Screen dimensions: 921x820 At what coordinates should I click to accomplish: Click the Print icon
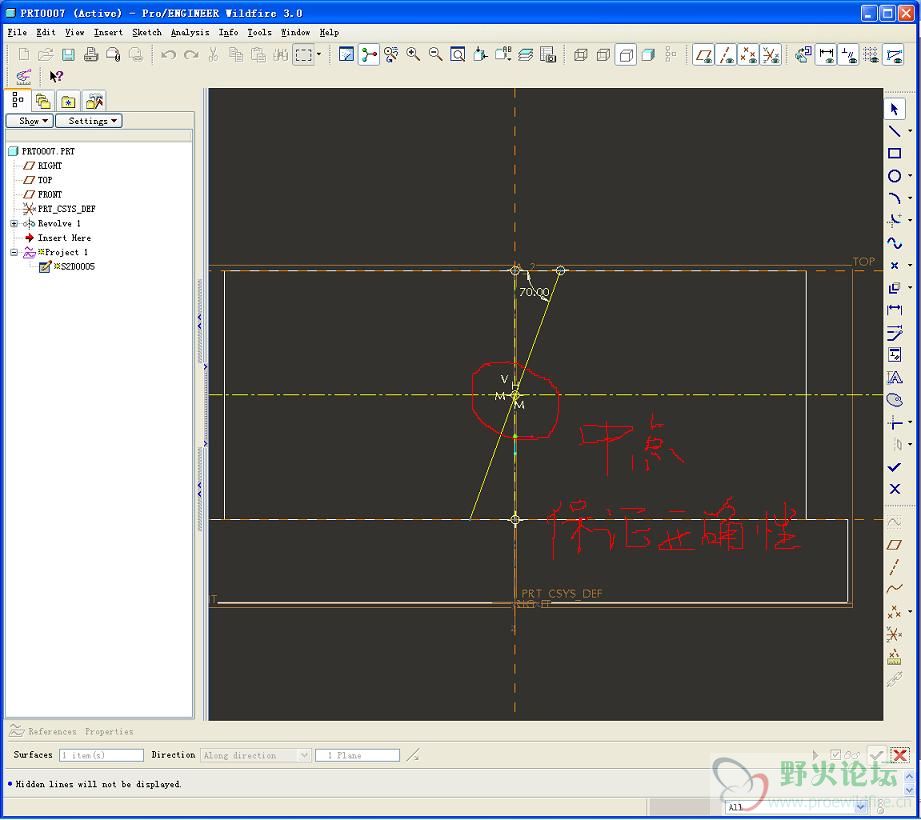coord(90,55)
